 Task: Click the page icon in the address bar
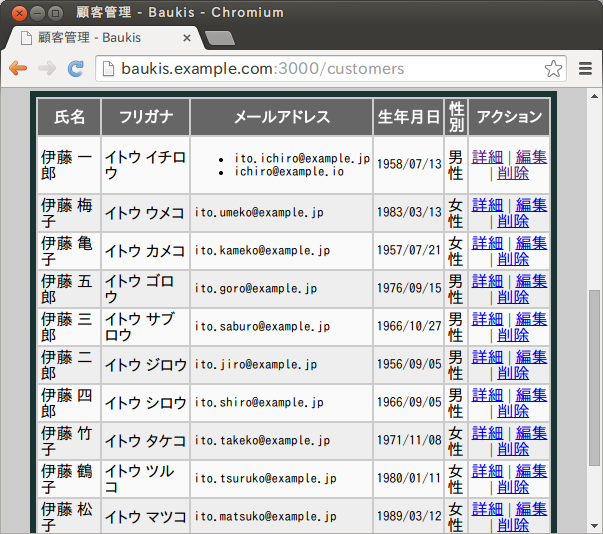click(108, 69)
